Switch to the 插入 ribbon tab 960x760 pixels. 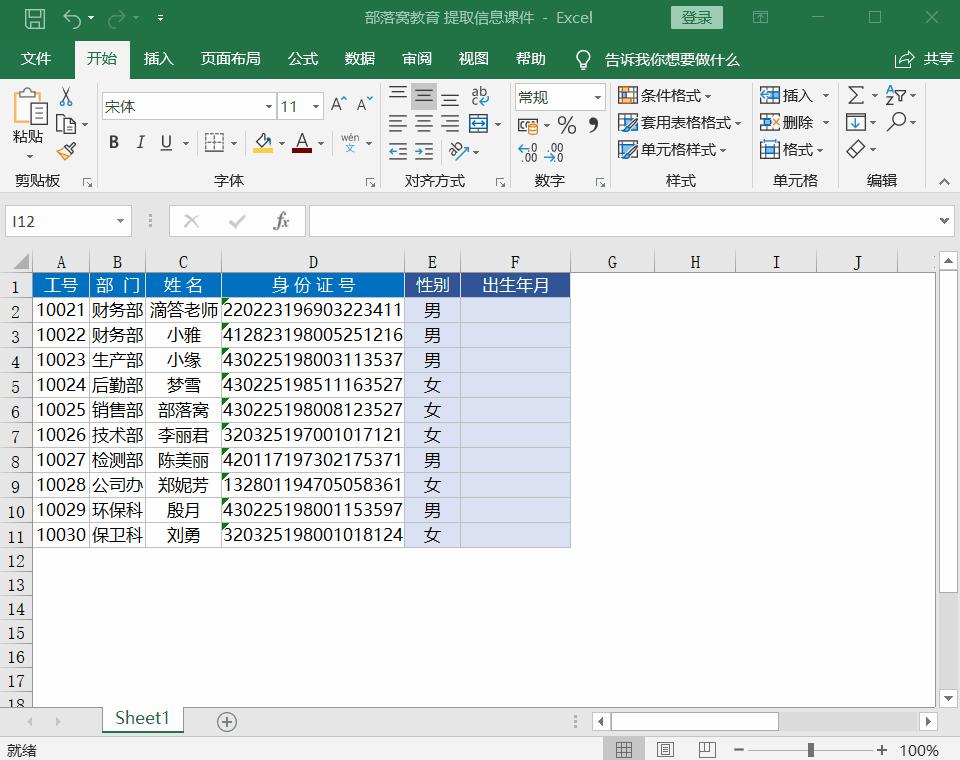pyautogui.click(x=160, y=59)
